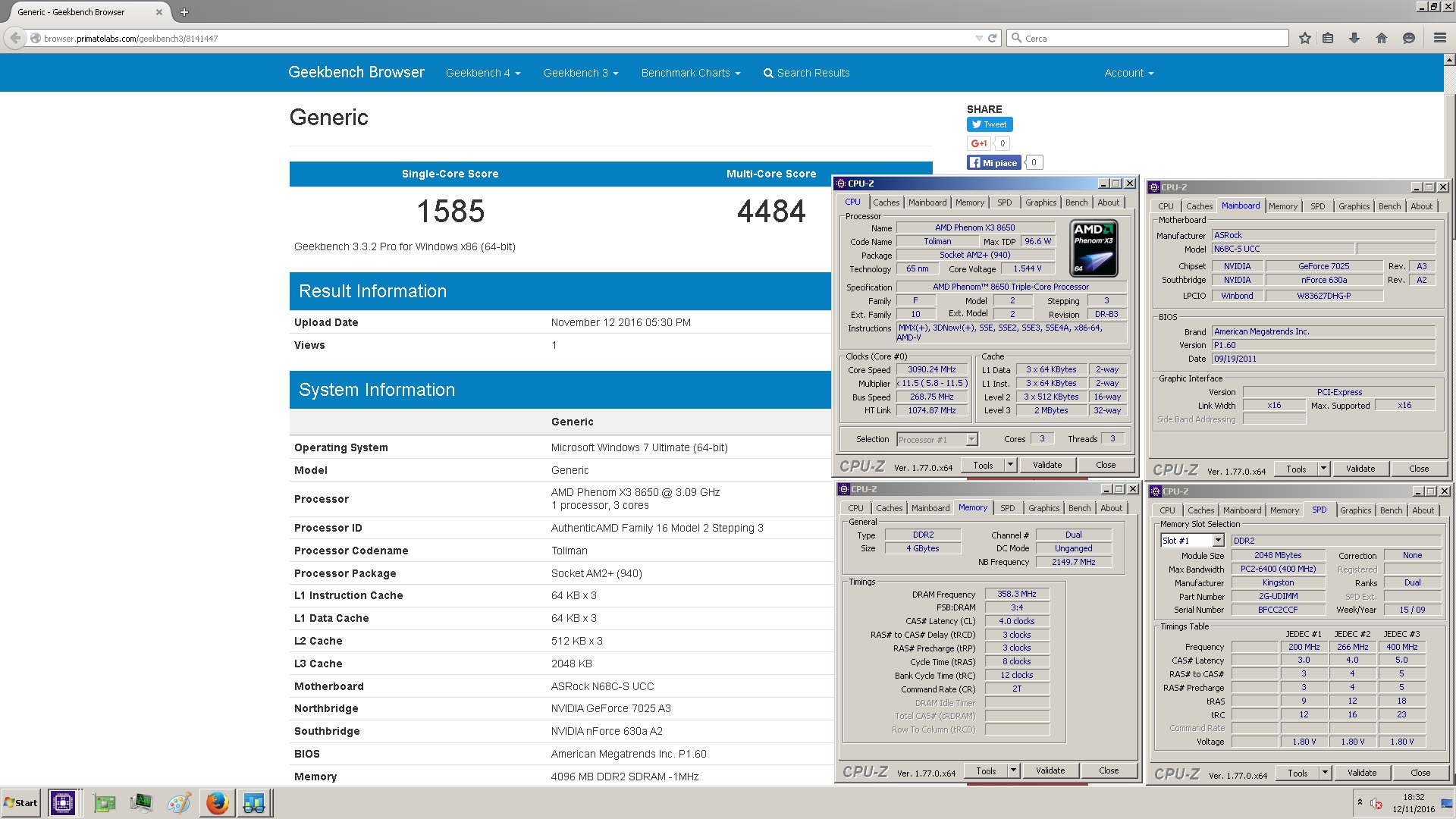1456x819 pixels.
Task: Open the Geekbench Browser home link
Action: 356,72
